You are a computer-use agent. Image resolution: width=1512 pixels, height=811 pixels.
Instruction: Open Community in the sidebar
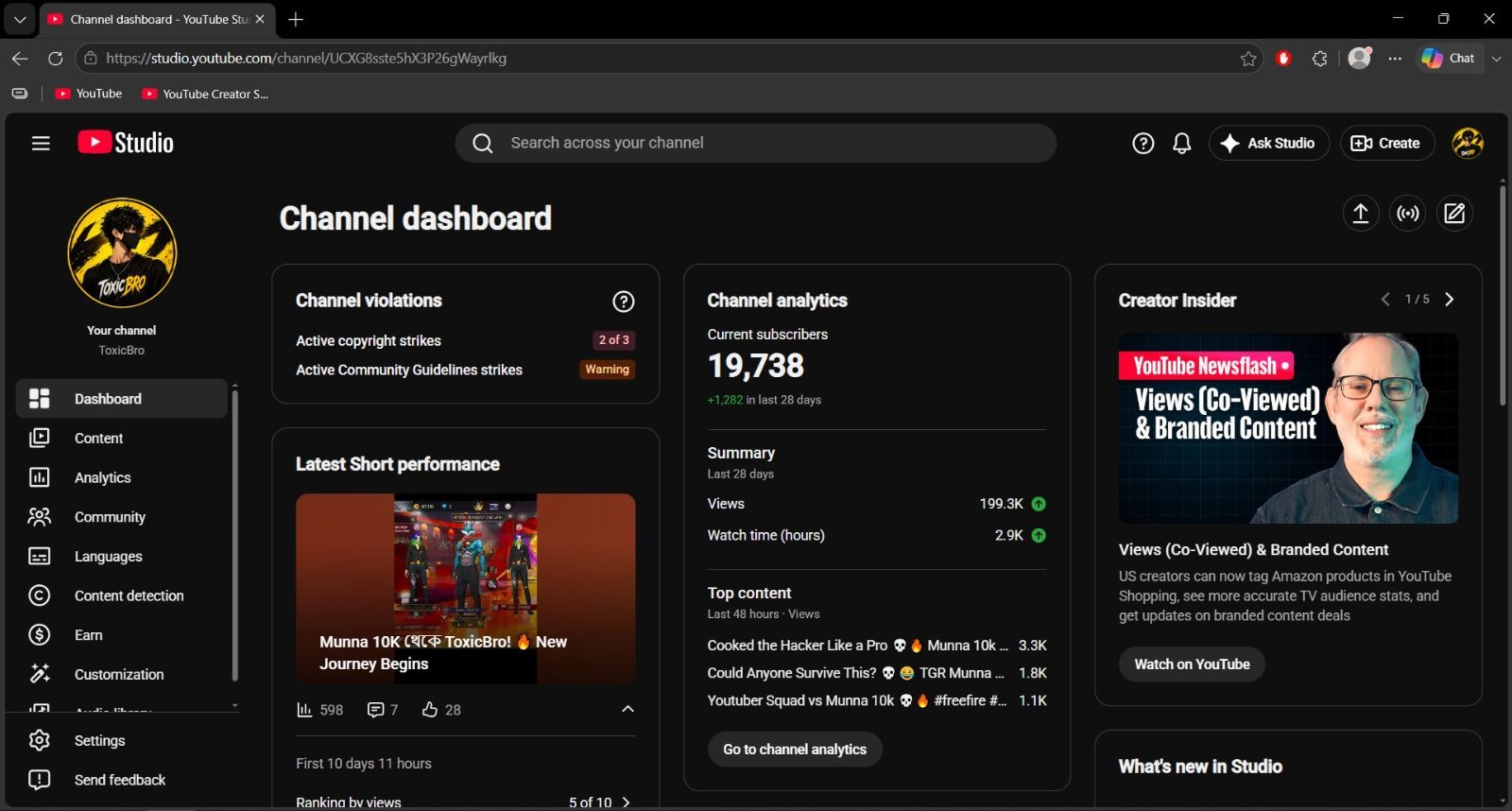(x=122, y=517)
